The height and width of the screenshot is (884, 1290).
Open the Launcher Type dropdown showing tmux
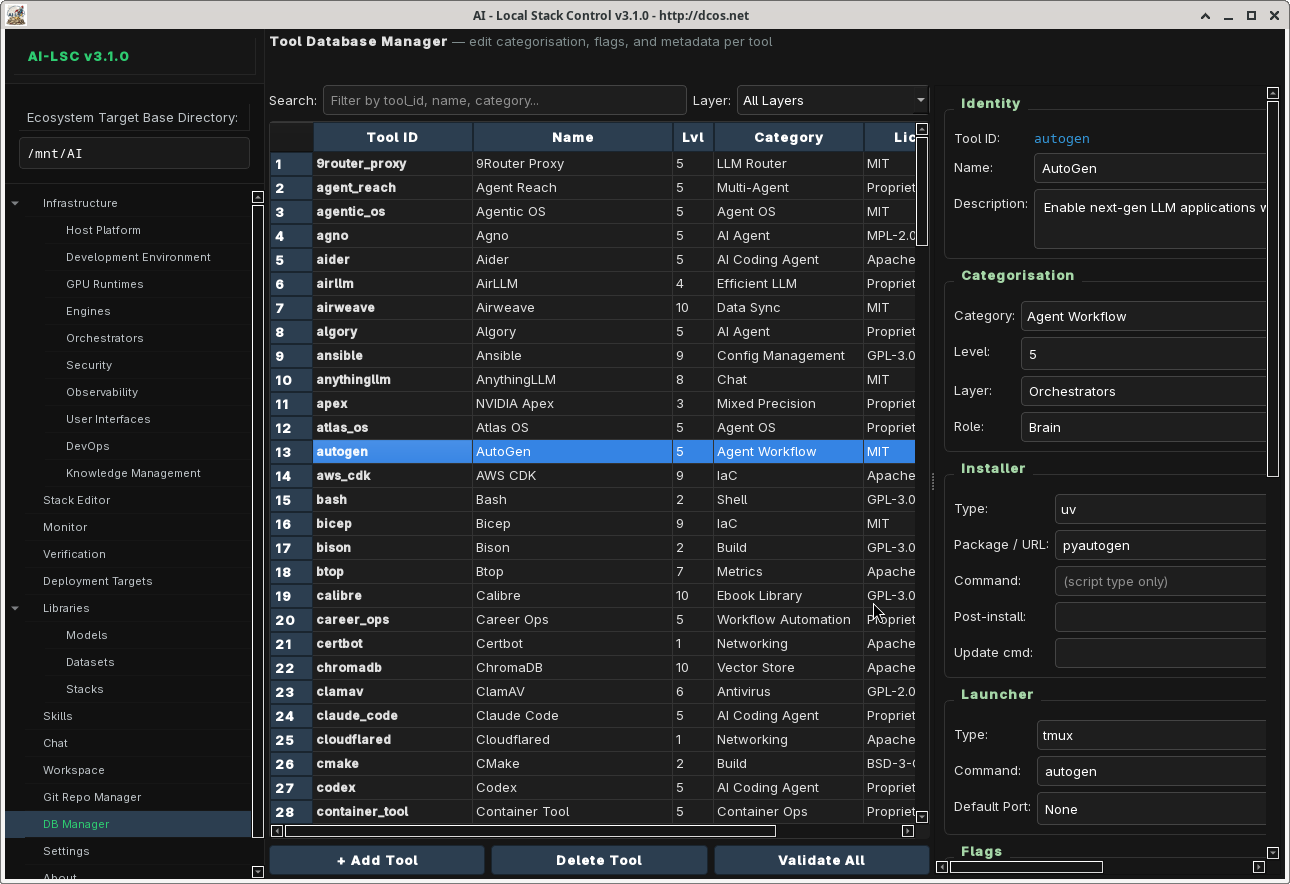click(x=1152, y=736)
